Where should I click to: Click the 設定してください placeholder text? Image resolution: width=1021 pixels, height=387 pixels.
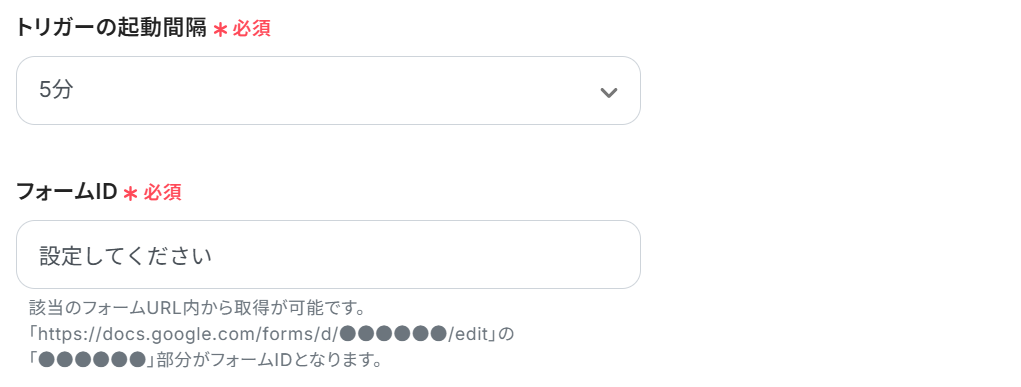[x=126, y=255]
